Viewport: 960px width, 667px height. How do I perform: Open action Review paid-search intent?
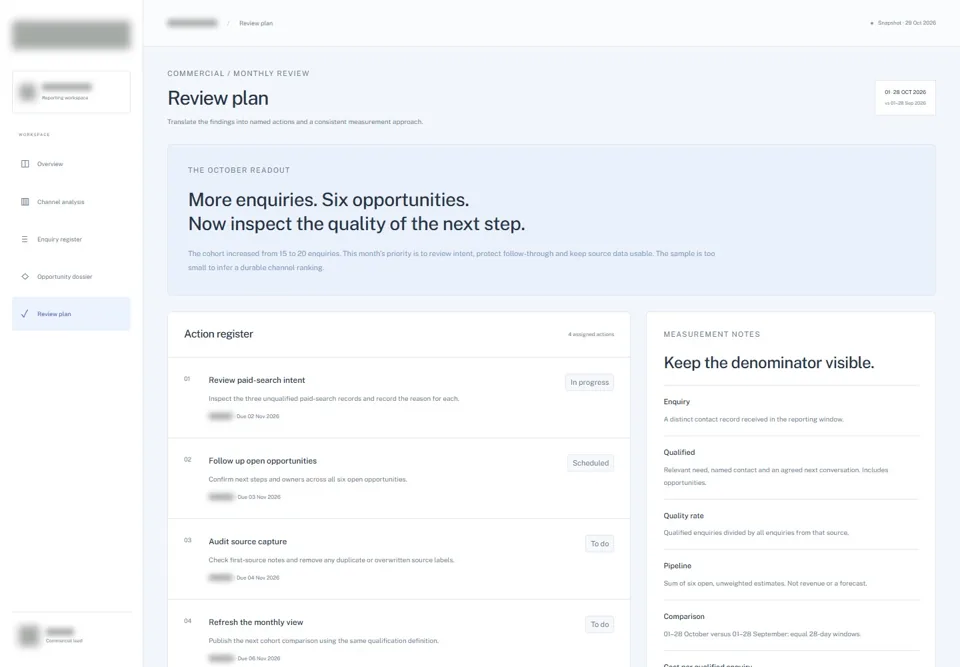[257, 380]
